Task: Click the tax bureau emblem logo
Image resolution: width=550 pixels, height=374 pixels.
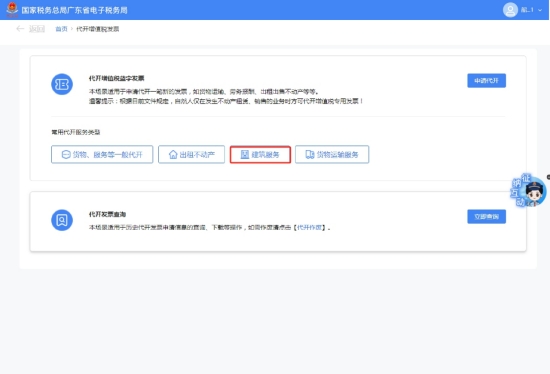Action: (12, 9)
